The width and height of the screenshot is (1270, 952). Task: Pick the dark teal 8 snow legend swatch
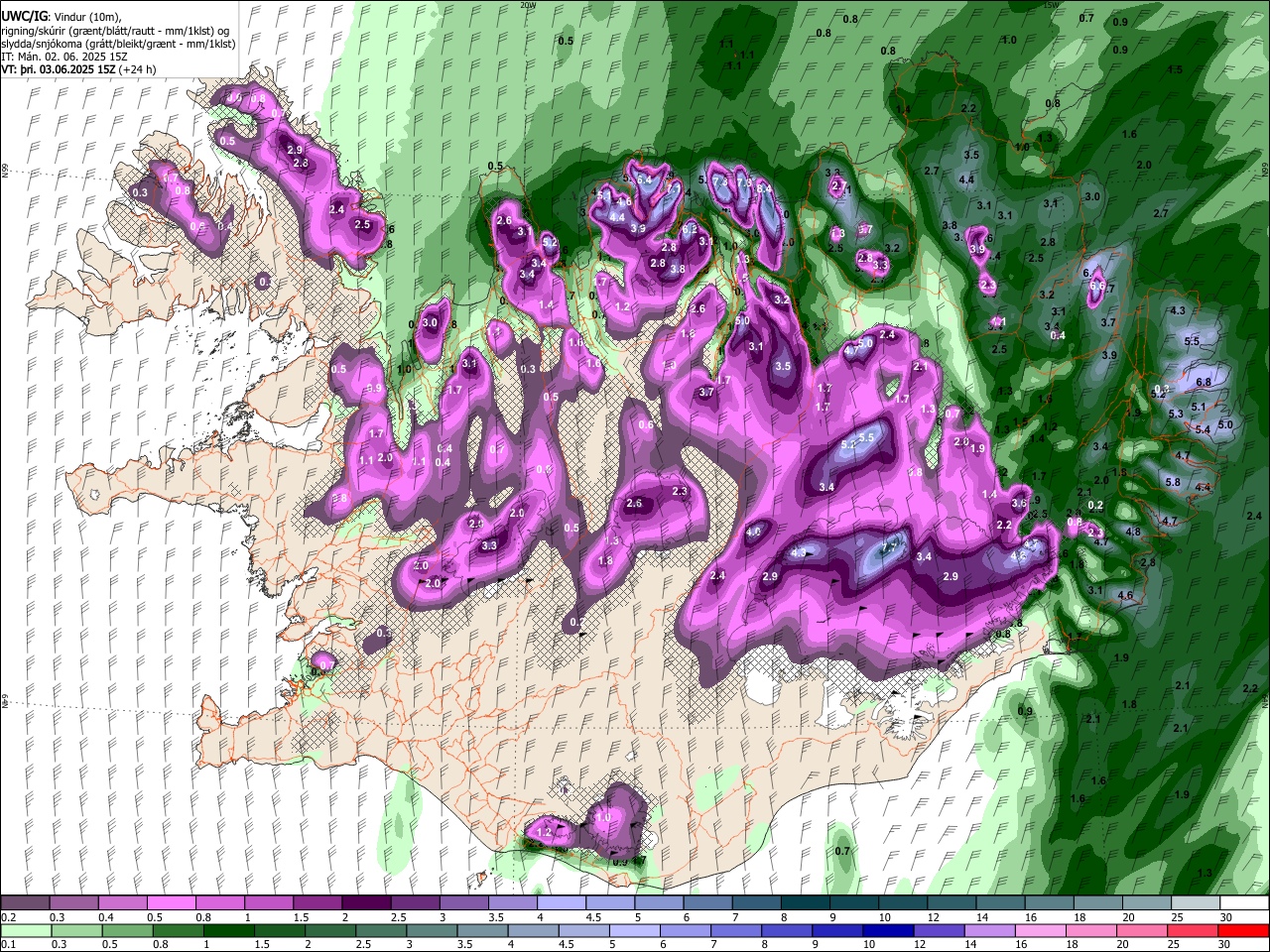(805, 903)
